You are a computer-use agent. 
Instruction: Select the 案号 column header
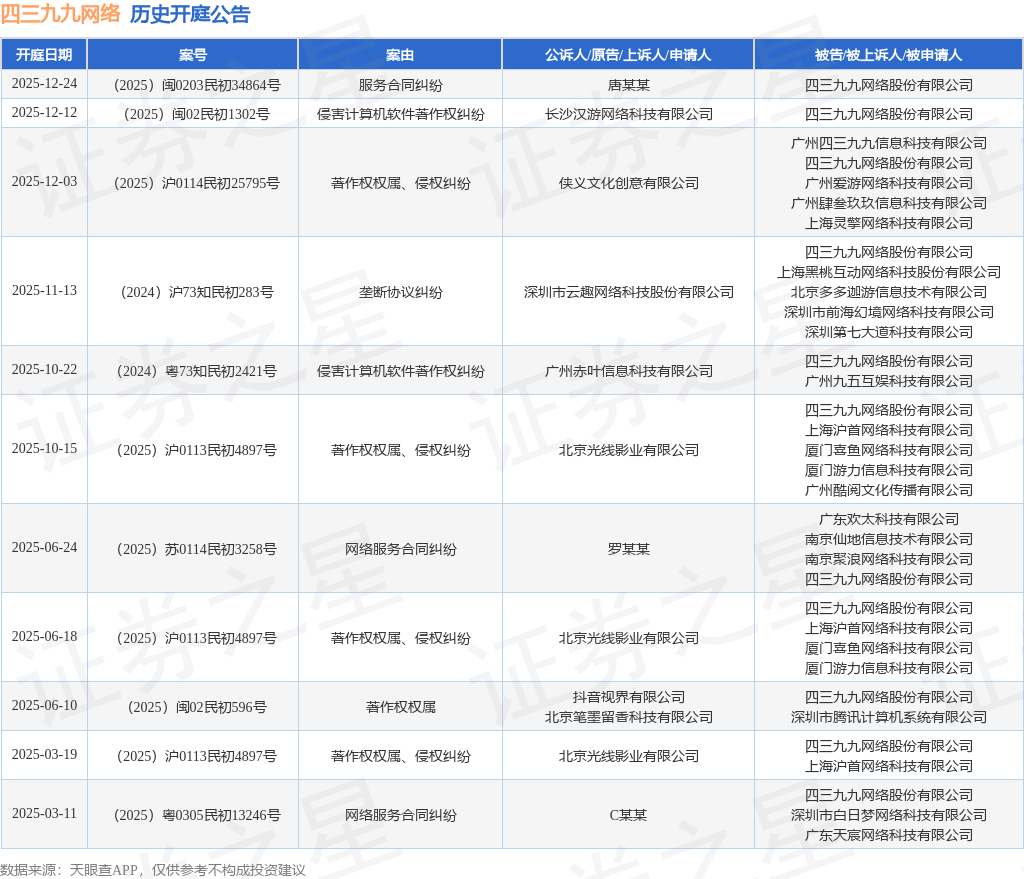click(x=193, y=55)
